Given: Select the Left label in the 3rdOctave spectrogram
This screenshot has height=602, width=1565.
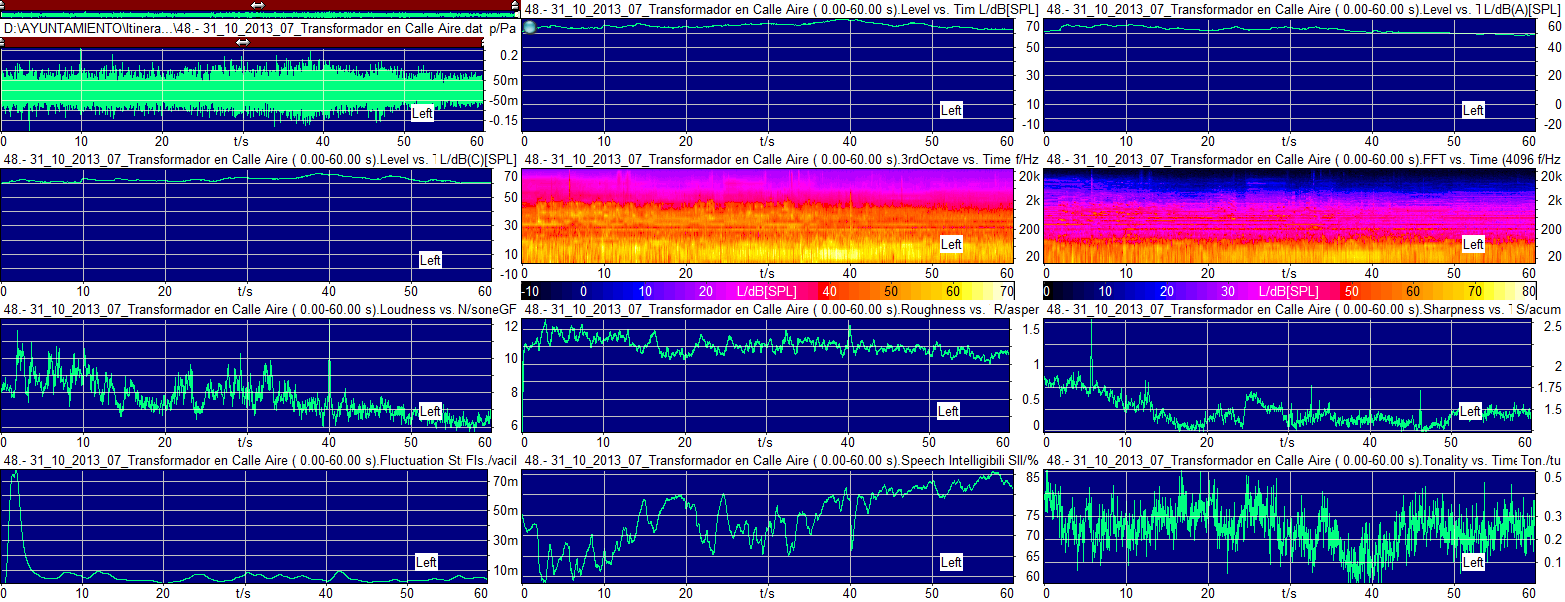Looking at the screenshot, I should click(951, 244).
